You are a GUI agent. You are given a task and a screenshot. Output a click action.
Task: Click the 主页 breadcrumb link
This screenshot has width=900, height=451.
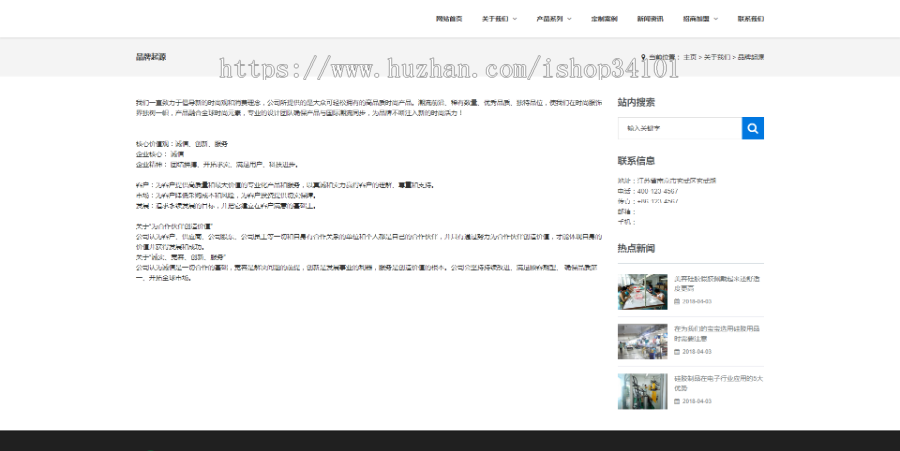pos(689,57)
